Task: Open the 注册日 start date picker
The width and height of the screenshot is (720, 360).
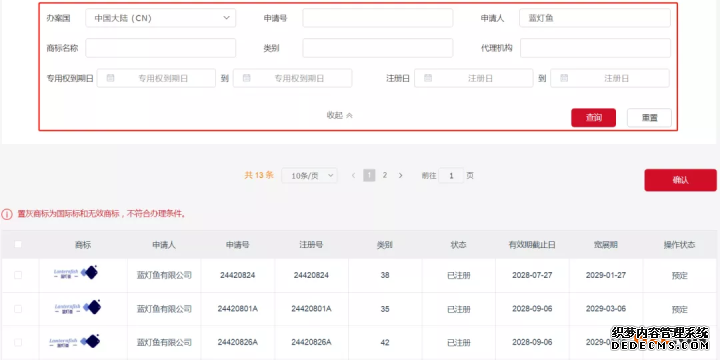Action: point(473,78)
